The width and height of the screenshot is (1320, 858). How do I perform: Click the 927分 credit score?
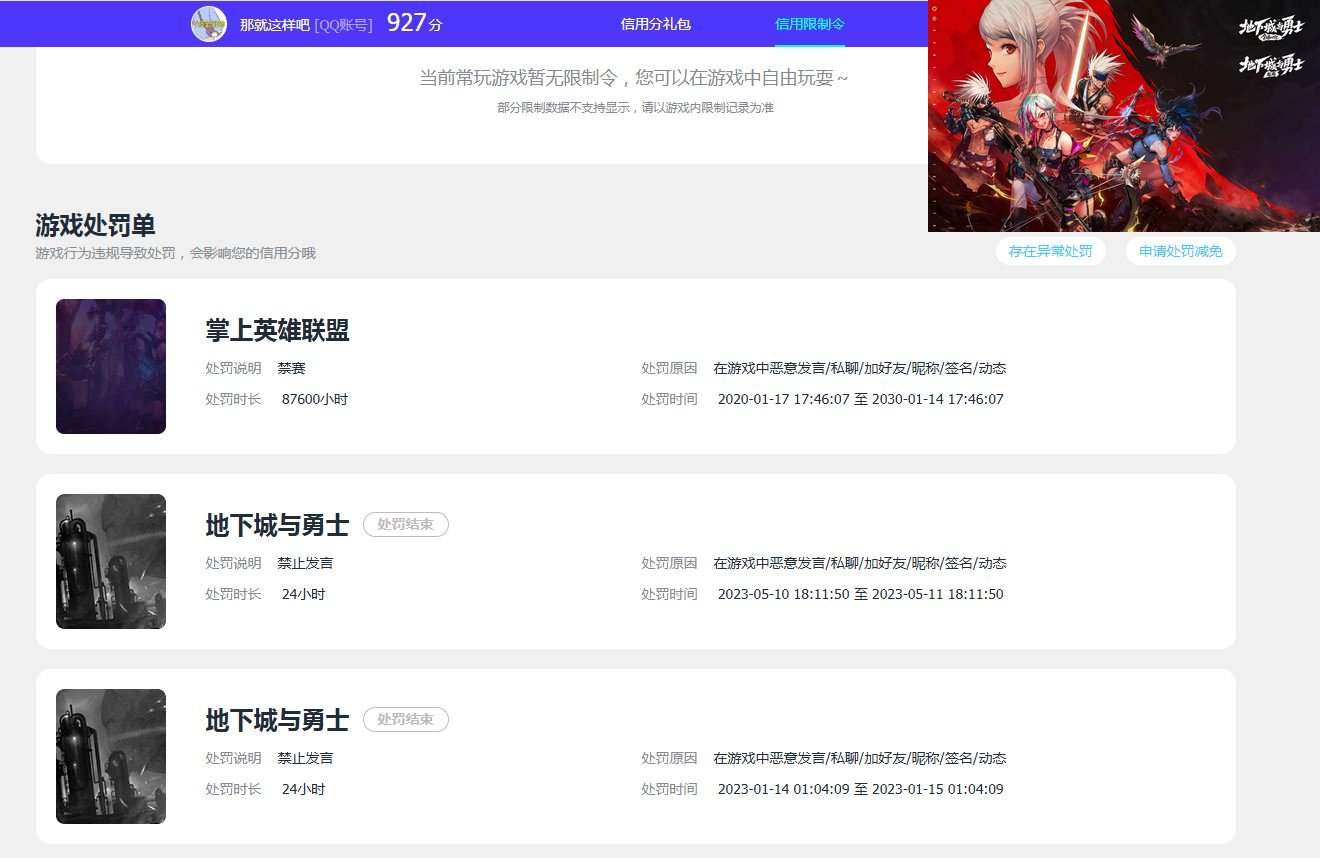(x=414, y=23)
